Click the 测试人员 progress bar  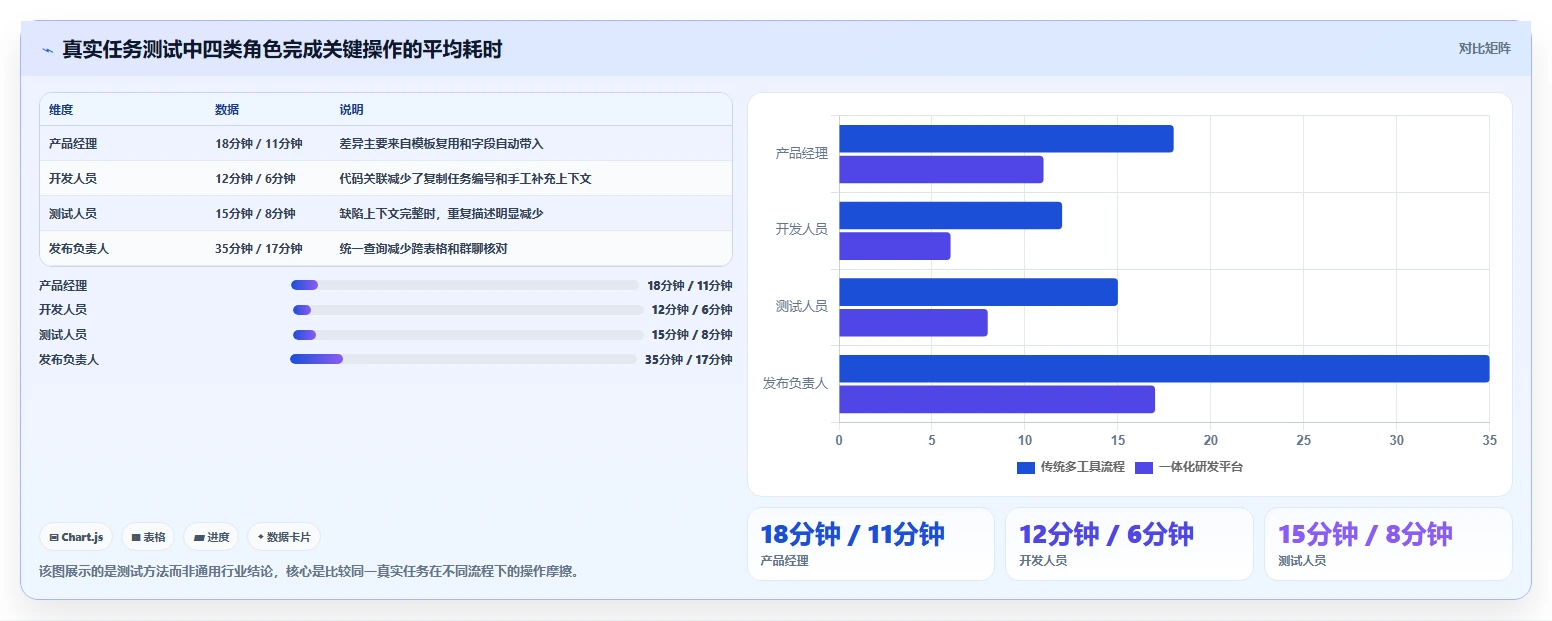(468, 335)
